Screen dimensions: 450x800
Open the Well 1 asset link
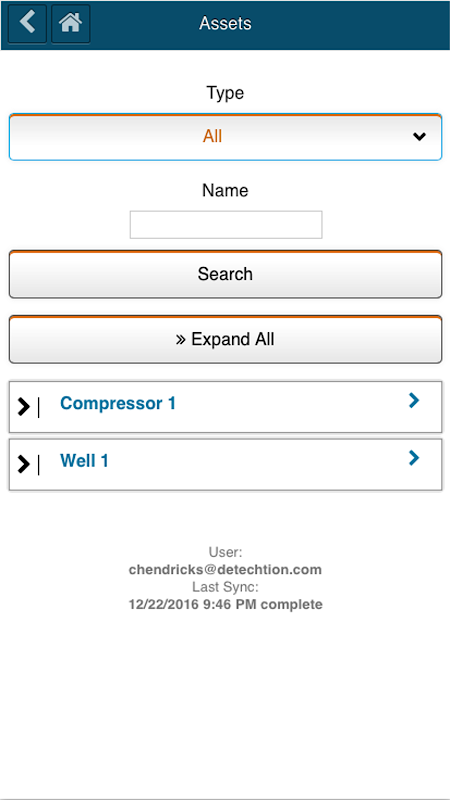[84, 461]
